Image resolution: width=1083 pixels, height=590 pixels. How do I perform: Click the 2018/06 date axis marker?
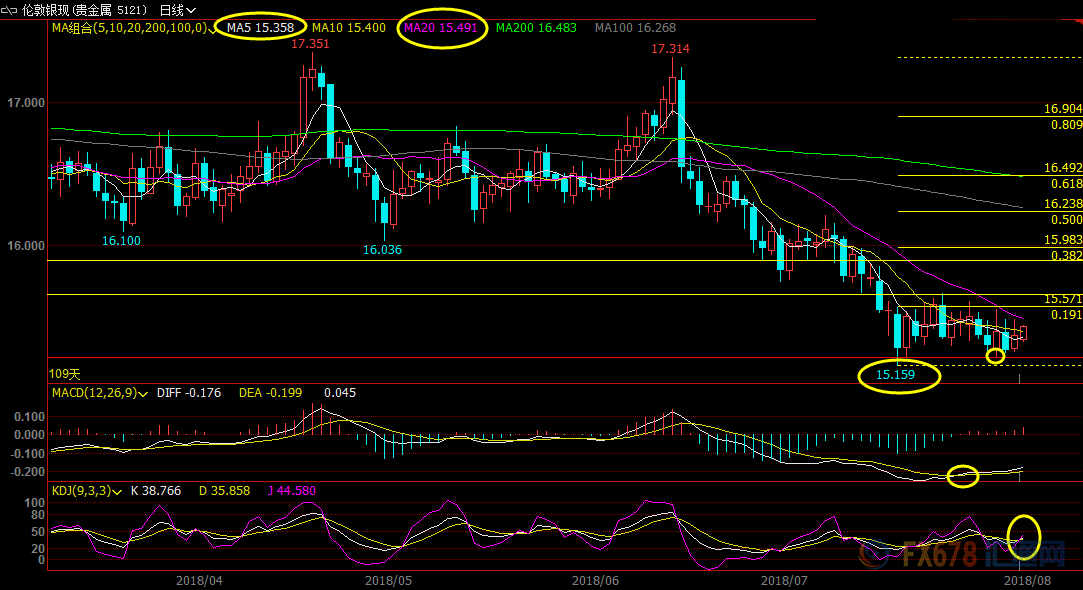(x=596, y=579)
